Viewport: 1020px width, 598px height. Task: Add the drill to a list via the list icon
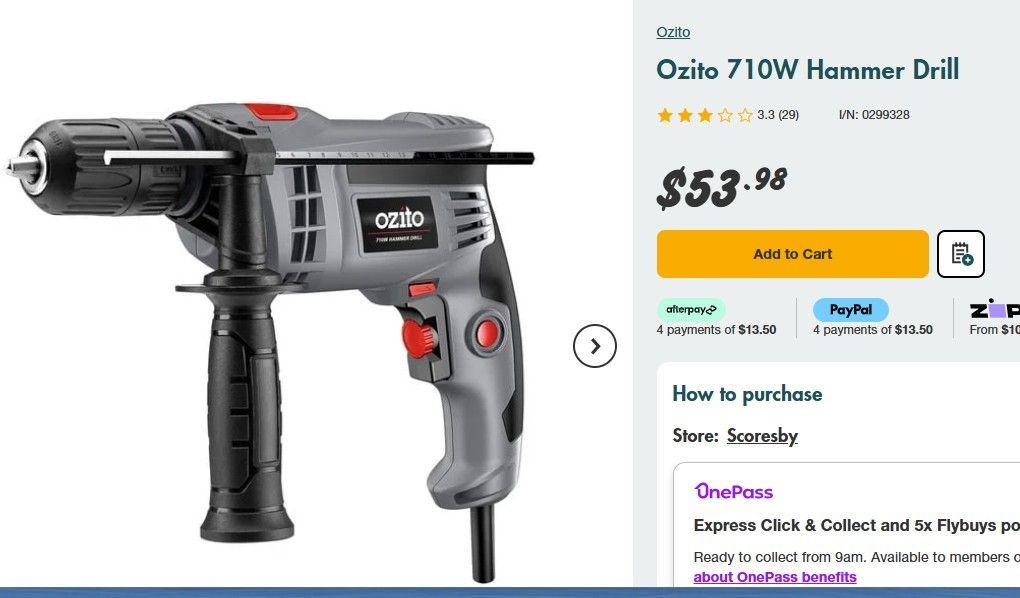[961, 254]
